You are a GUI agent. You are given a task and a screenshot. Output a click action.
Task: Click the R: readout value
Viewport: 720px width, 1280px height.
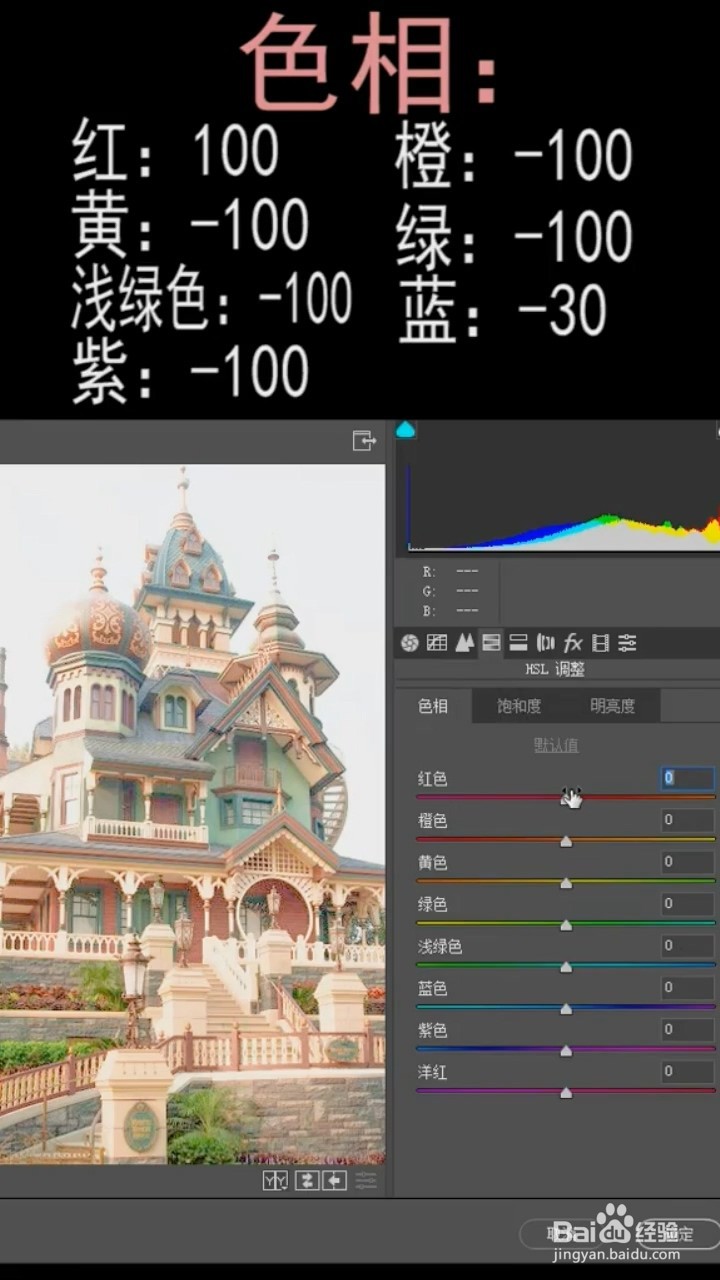[466, 572]
